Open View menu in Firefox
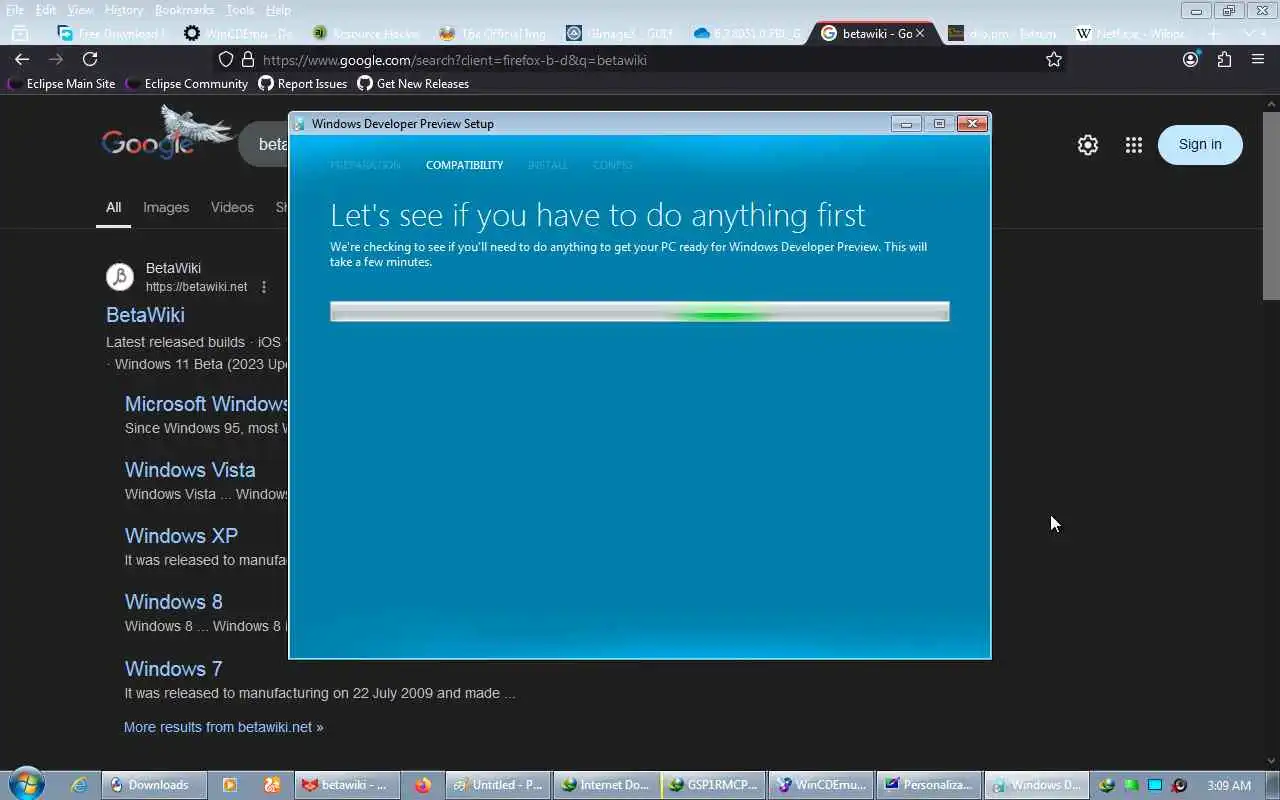Screen dimensions: 1280x800 pos(80,10)
